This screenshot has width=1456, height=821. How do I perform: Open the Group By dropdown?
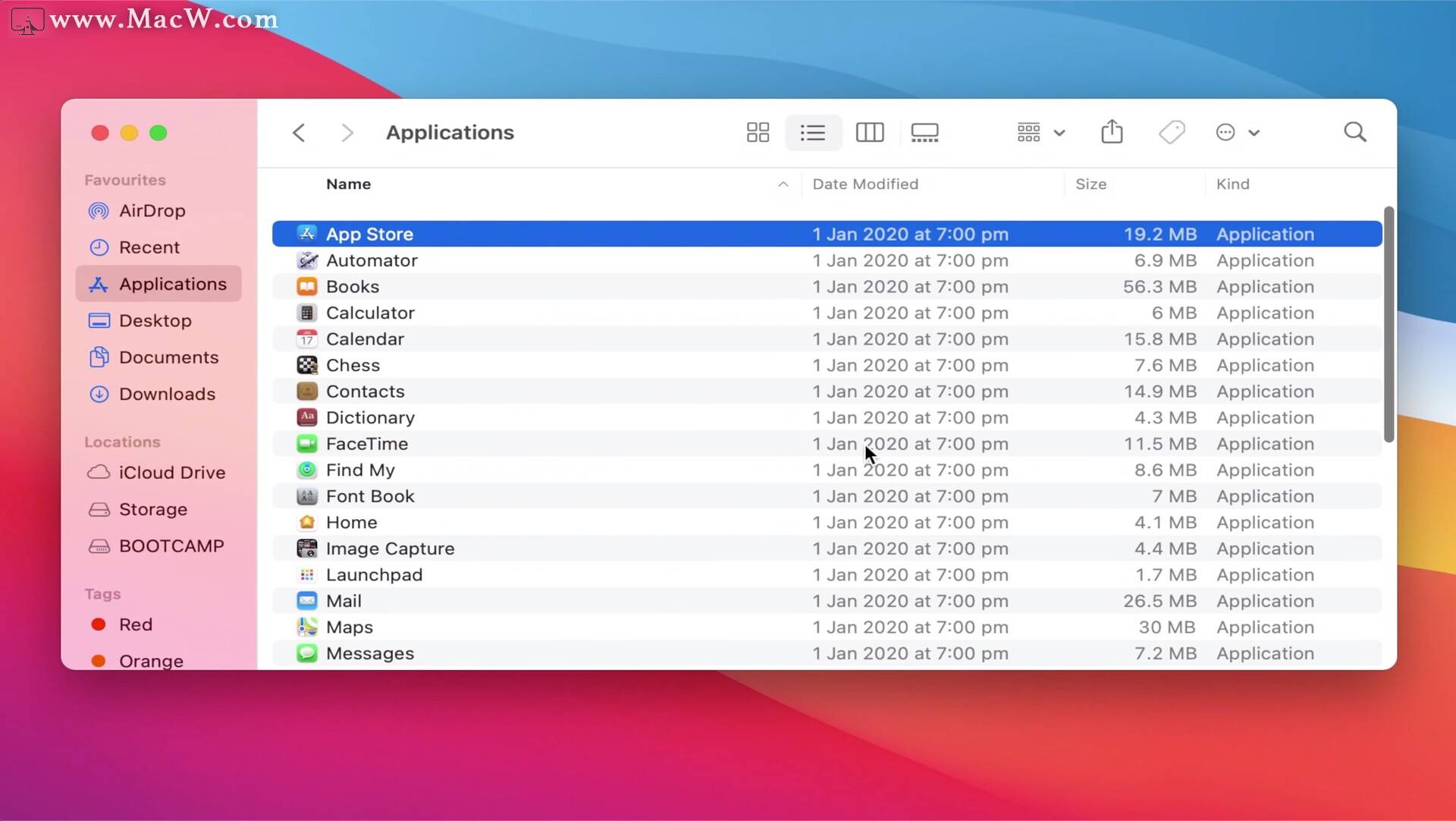click(1041, 133)
